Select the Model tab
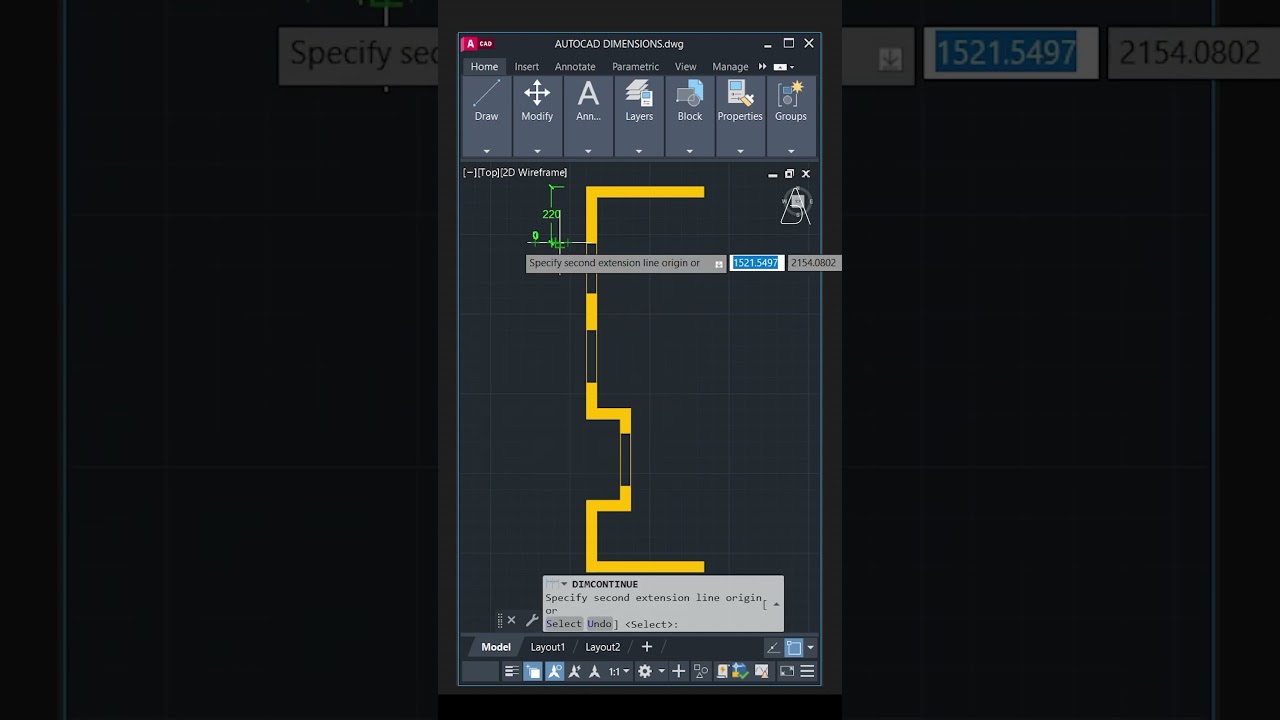 click(496, 647)
